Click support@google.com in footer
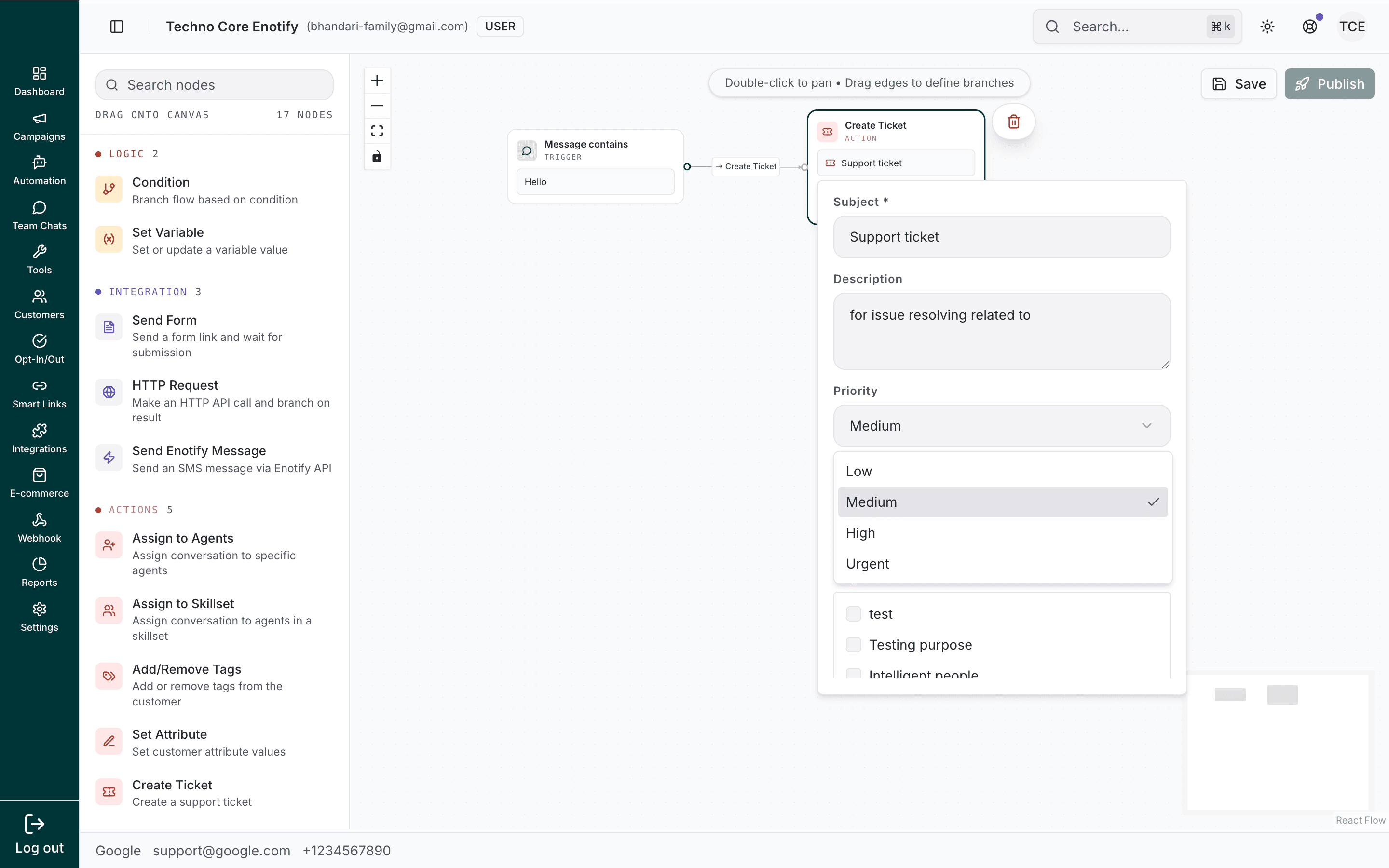The height and width of the screenshot is (868, 1389). pyautogui.click(x=221, y=851)
